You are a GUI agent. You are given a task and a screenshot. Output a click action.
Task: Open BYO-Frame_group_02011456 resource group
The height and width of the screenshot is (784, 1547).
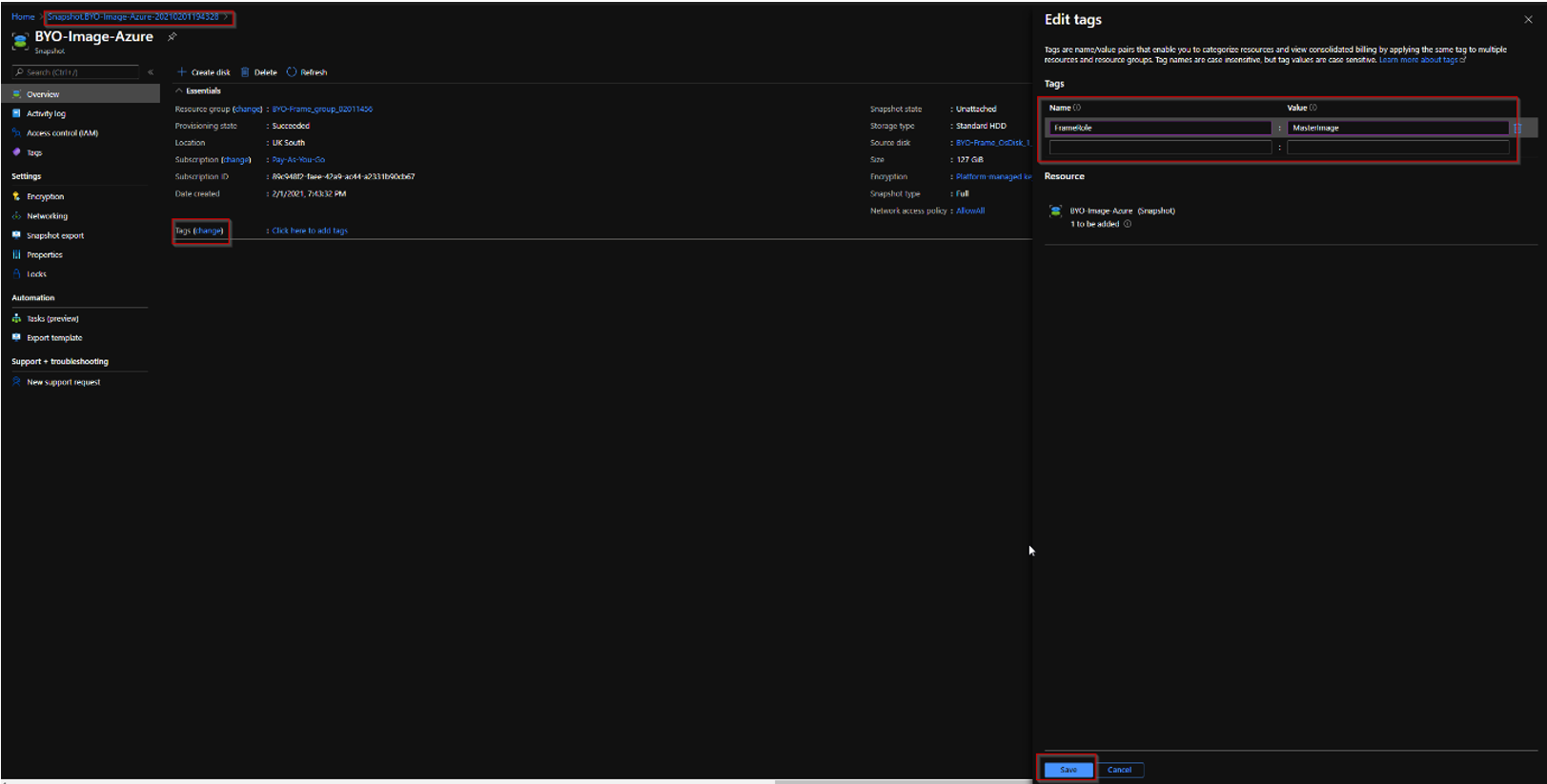[322, 110]
